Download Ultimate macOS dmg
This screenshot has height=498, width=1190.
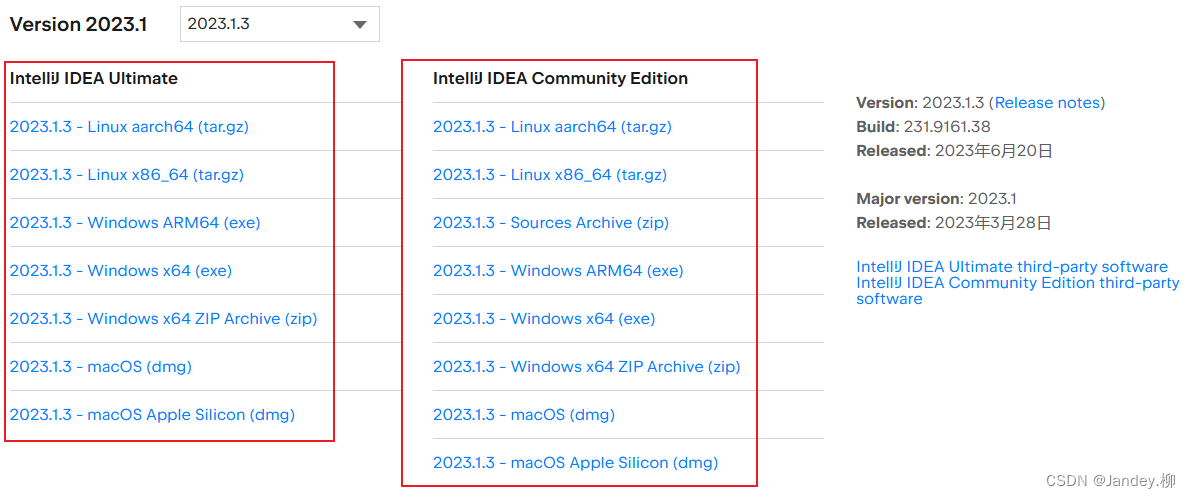point(101,367)
